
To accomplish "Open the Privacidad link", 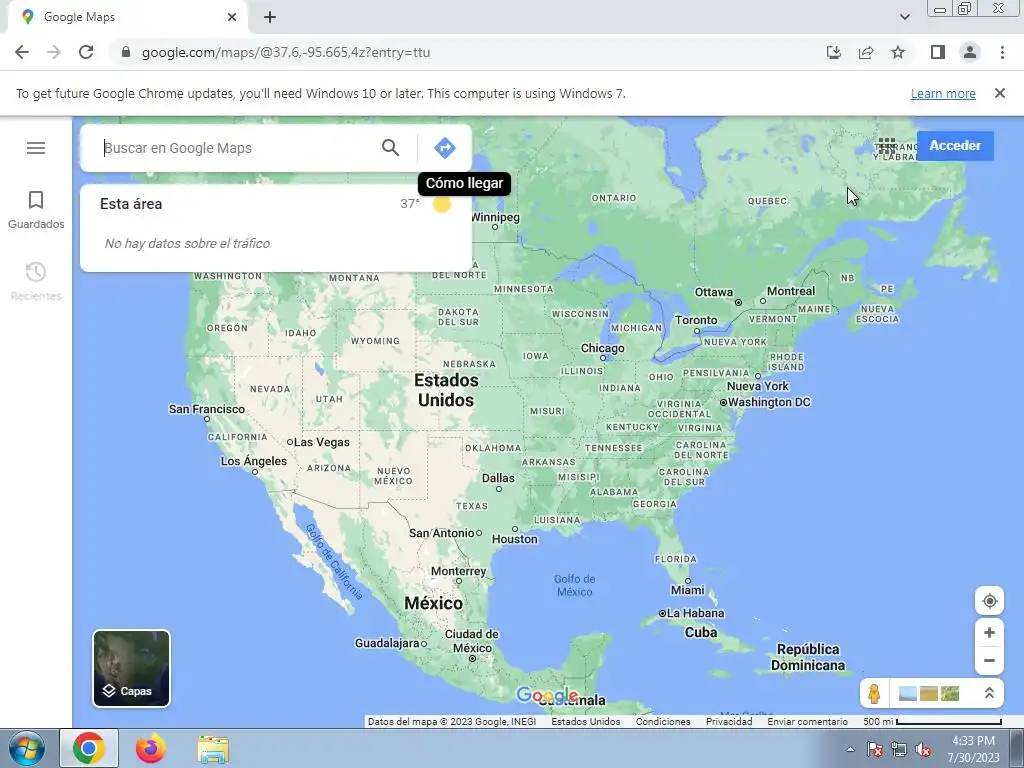I will [x=729, y=722].
